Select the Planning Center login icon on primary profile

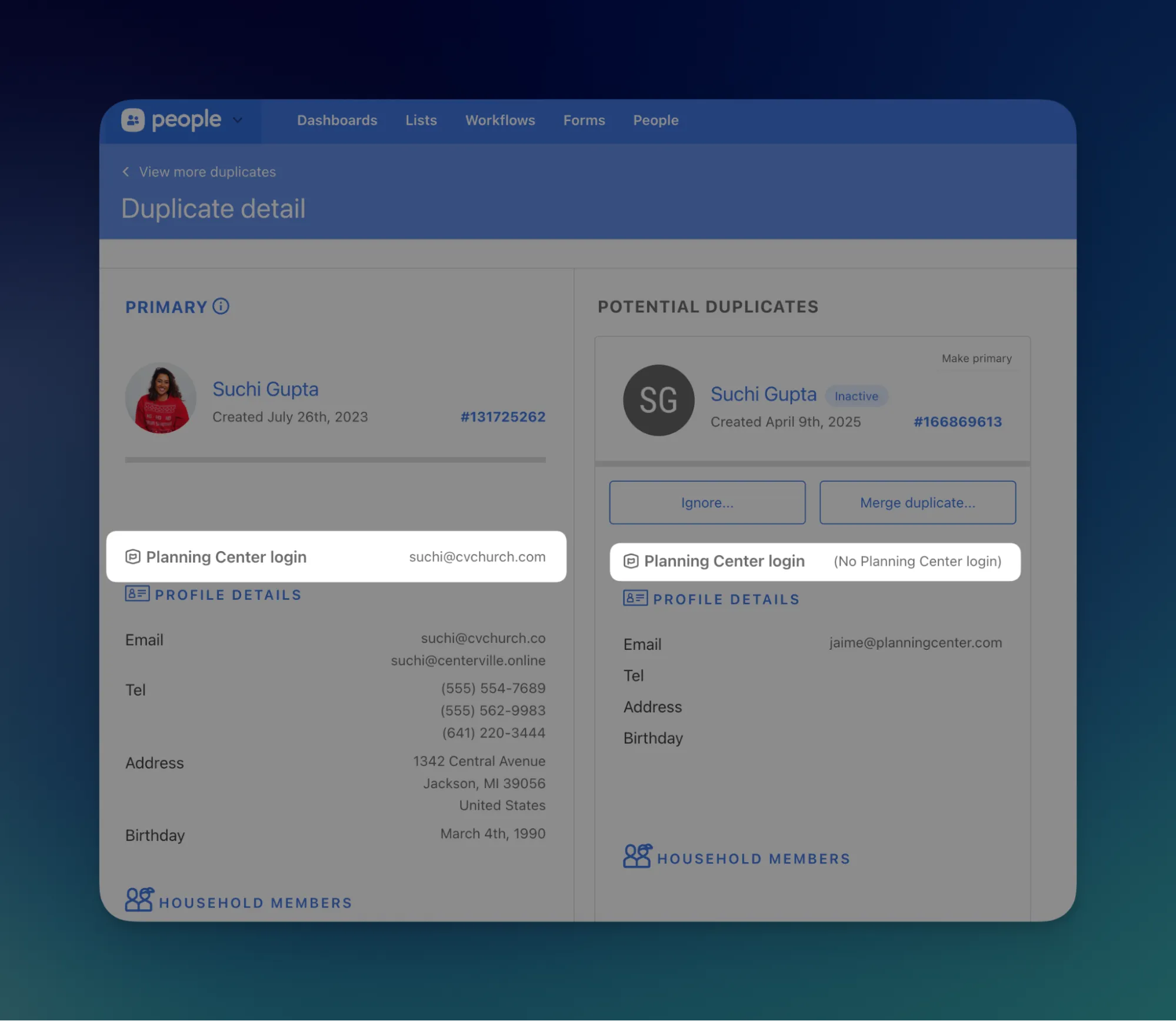pos(133,556)
